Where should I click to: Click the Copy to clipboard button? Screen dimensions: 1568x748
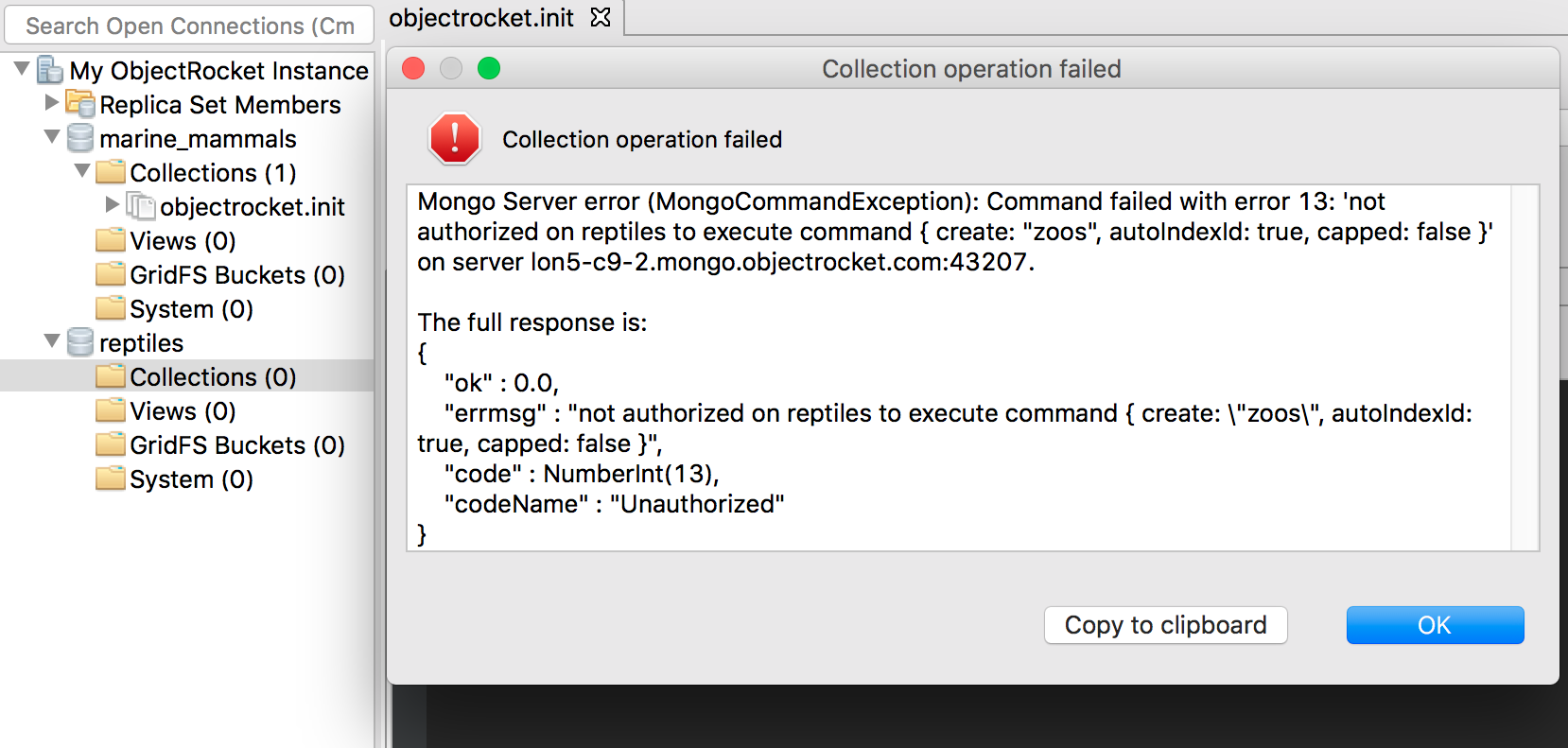coord(1165,625)
